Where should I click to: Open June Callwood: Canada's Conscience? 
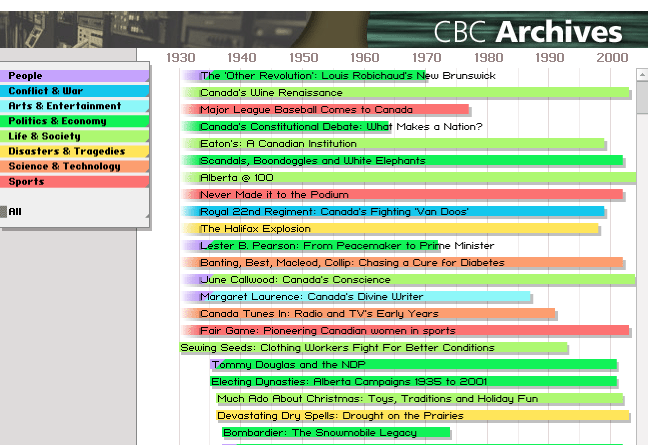(408, 279)
